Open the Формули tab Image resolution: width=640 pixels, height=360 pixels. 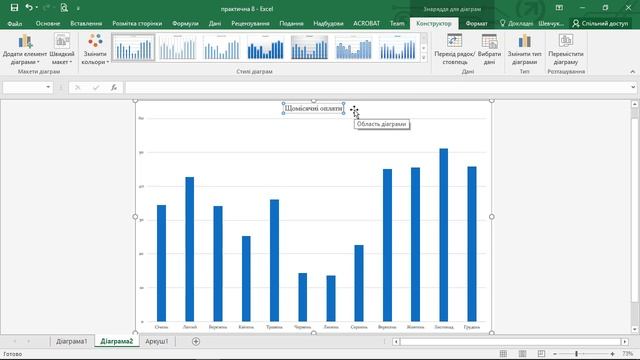pos(185,24)
